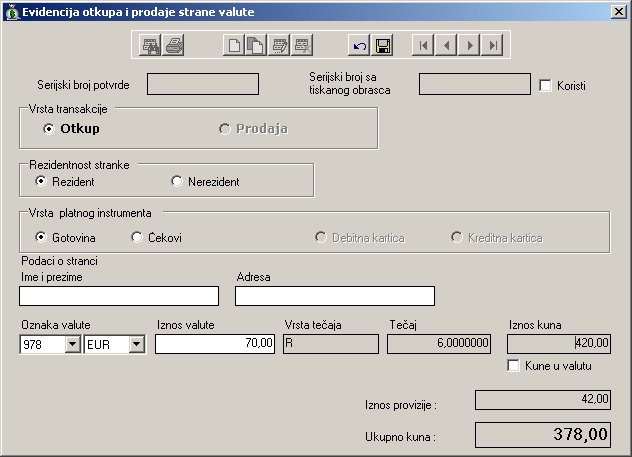
Task: Go to the first record
Action: pyautogui.click(x=424, y=45)
